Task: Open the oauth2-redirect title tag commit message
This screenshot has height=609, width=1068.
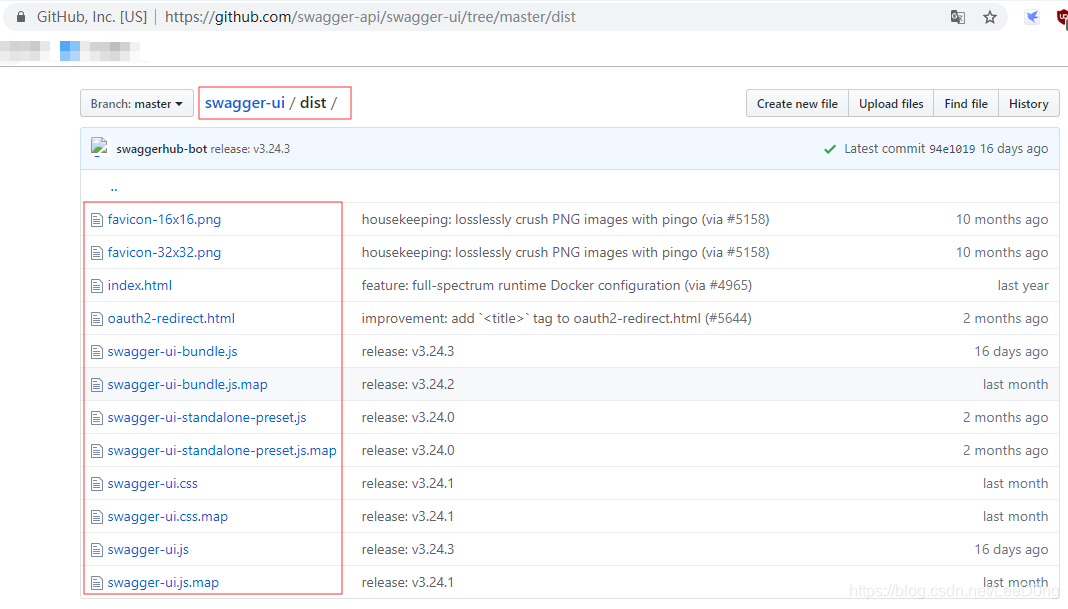Action: (x=556, y=318)
